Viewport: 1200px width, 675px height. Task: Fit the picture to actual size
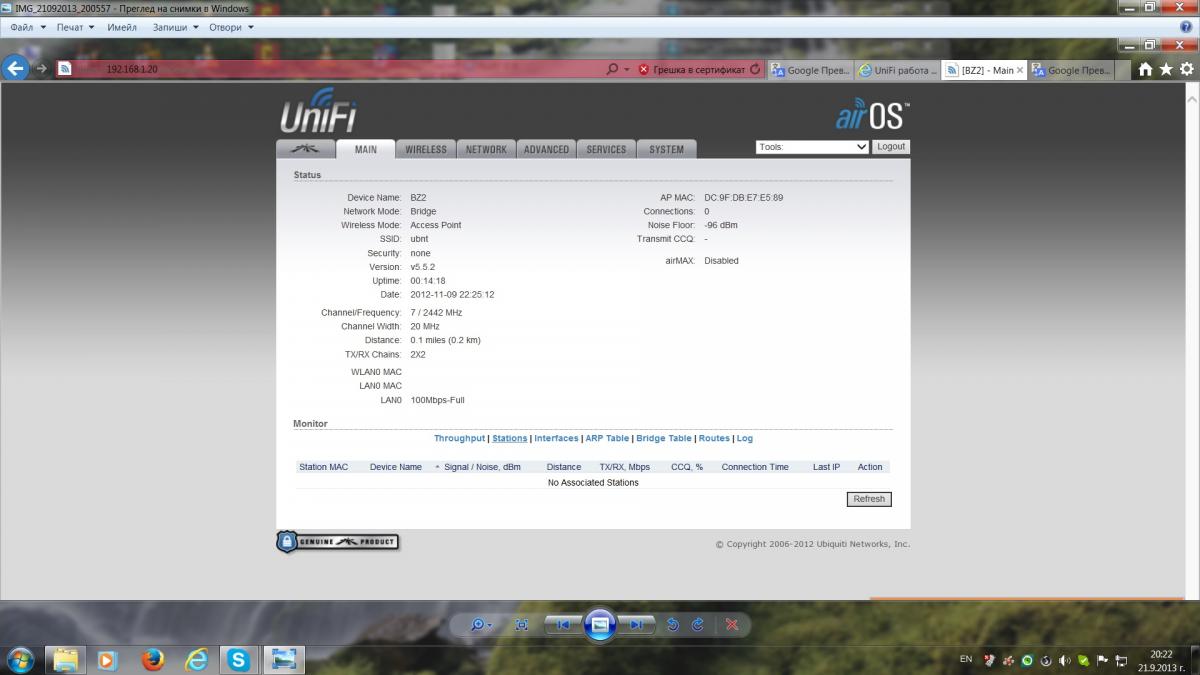coord(521,624)
